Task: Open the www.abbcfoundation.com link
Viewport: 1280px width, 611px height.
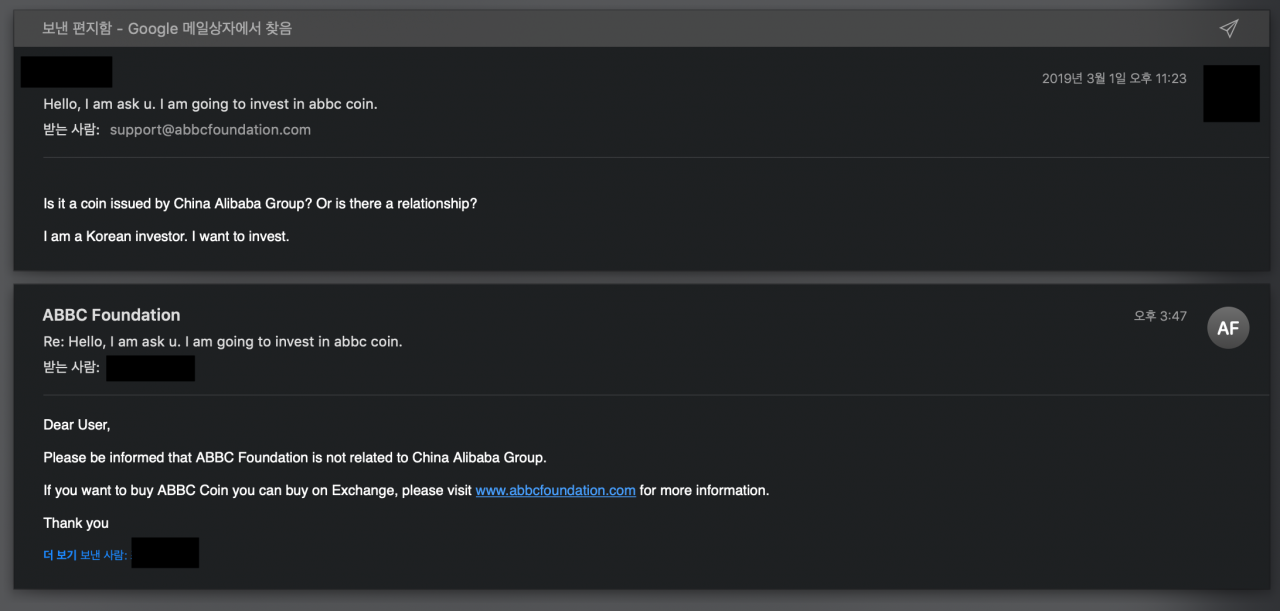Action: point(555,490)
